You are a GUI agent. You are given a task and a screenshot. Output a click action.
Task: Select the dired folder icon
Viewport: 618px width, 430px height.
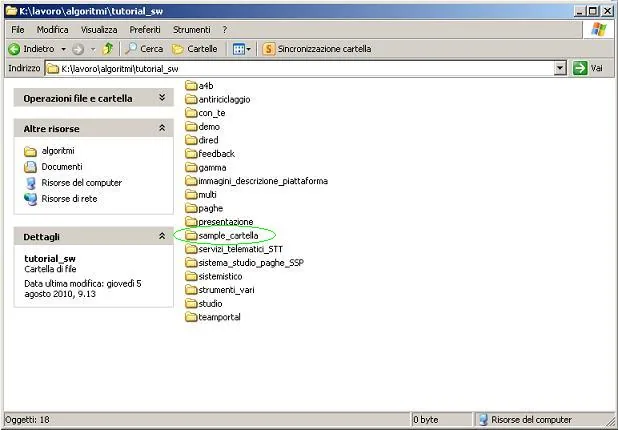191,140
